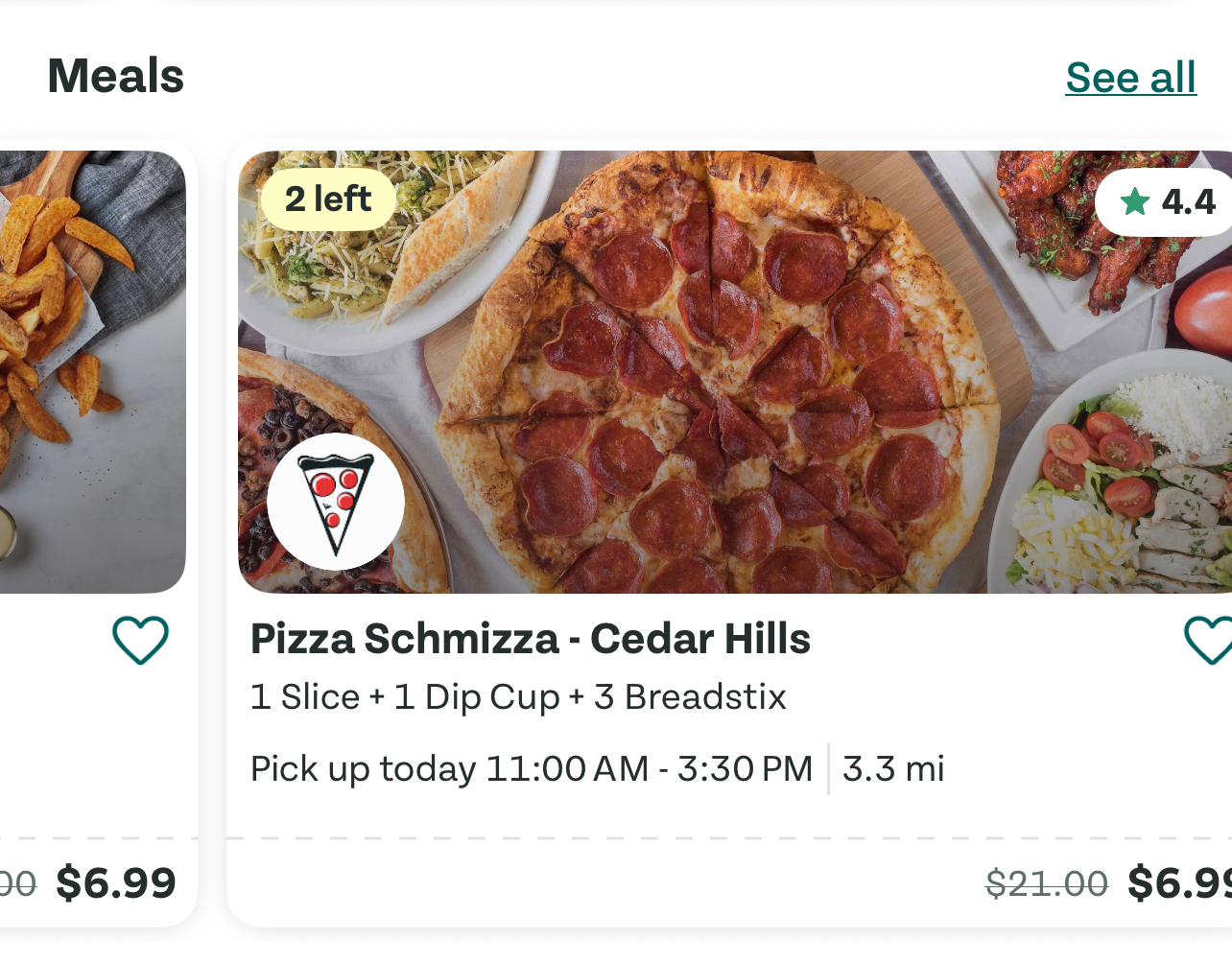This screenshot has height=963, width=1232.
Task: Tap the $6.99 price on fries card
Action: [x=116, y=883]
